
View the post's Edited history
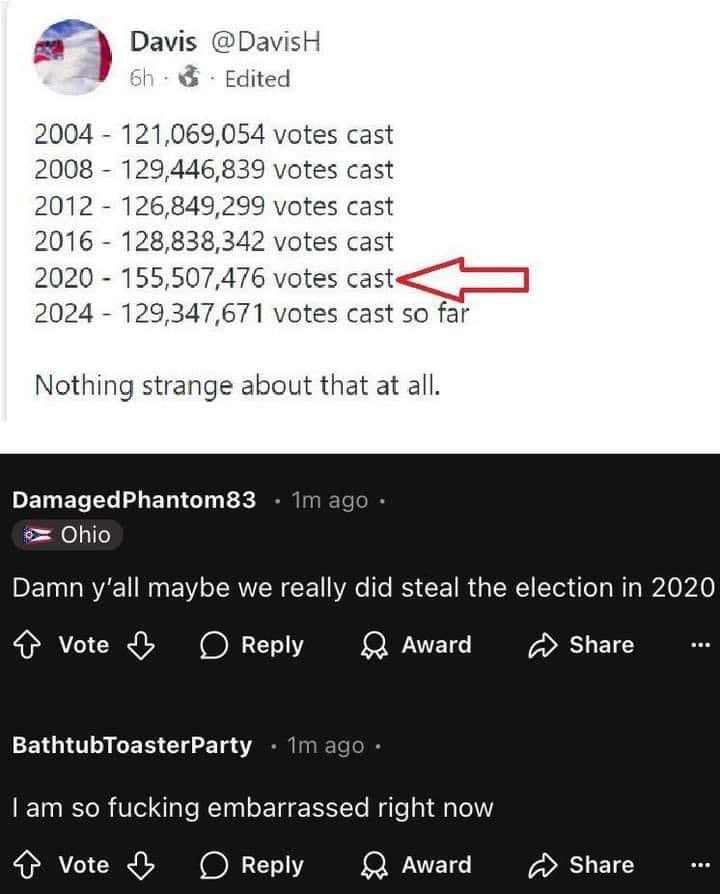click(x=257, y=79)
